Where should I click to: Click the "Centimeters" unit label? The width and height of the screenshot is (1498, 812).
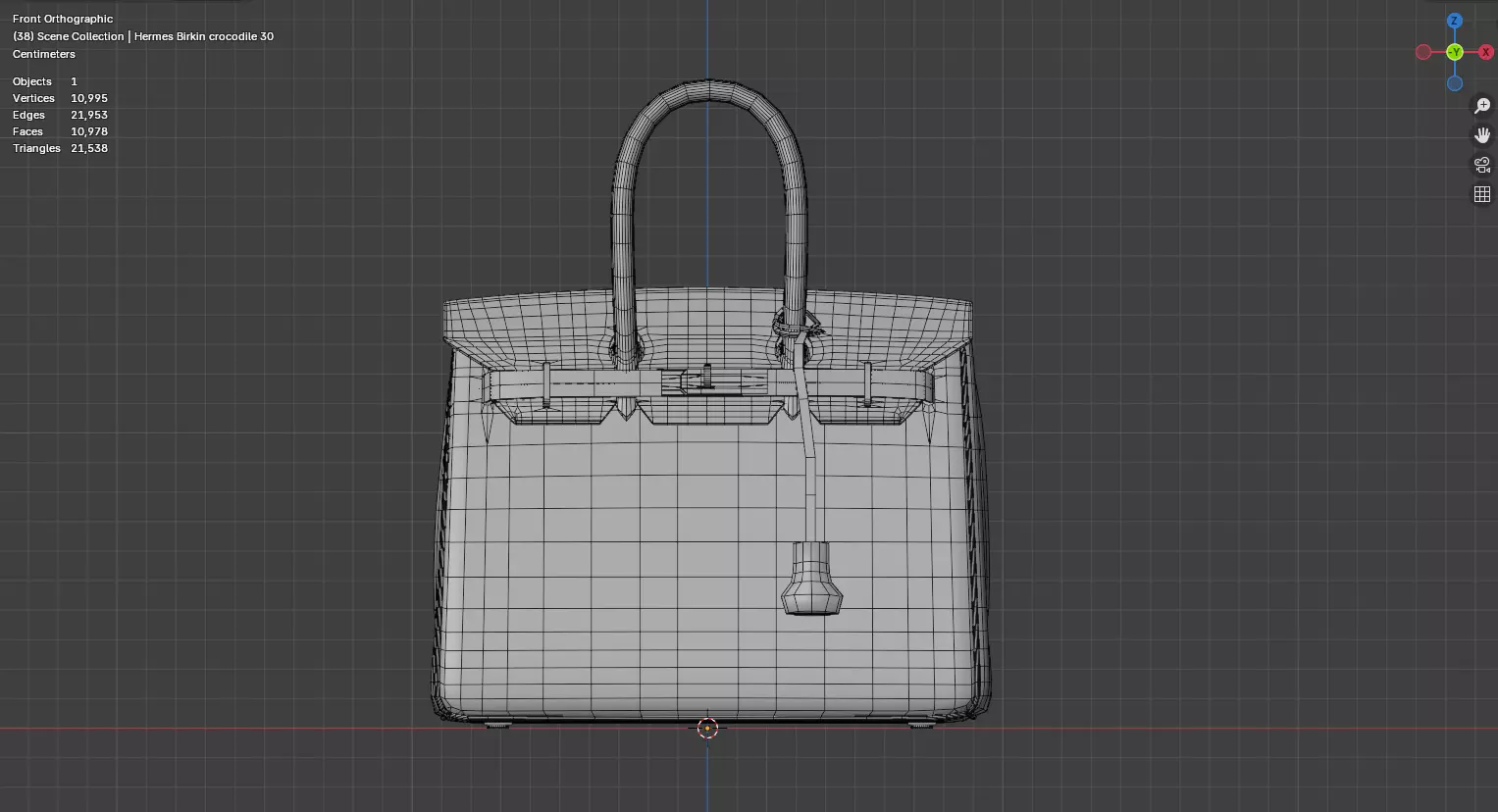pyautogui.click(x=44, y=54)
